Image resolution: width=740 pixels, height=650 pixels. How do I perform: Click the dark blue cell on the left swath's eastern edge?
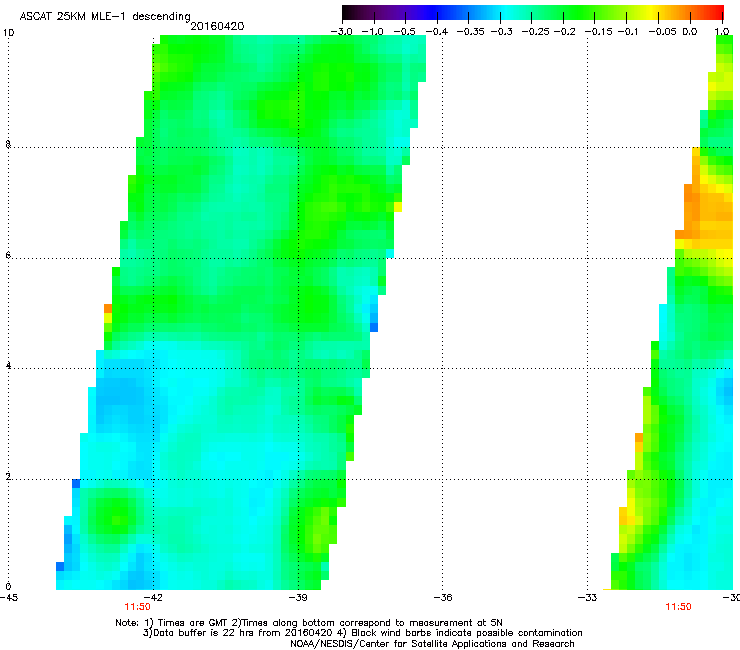[x=374, y=327]
